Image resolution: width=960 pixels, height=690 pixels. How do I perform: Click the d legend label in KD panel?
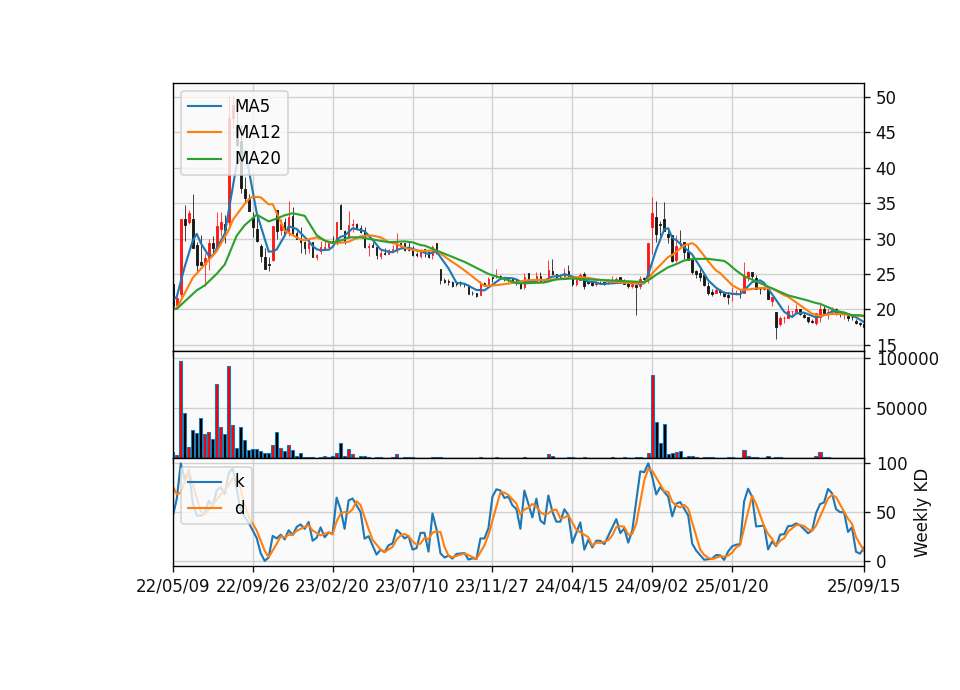[x=240, y=508]
